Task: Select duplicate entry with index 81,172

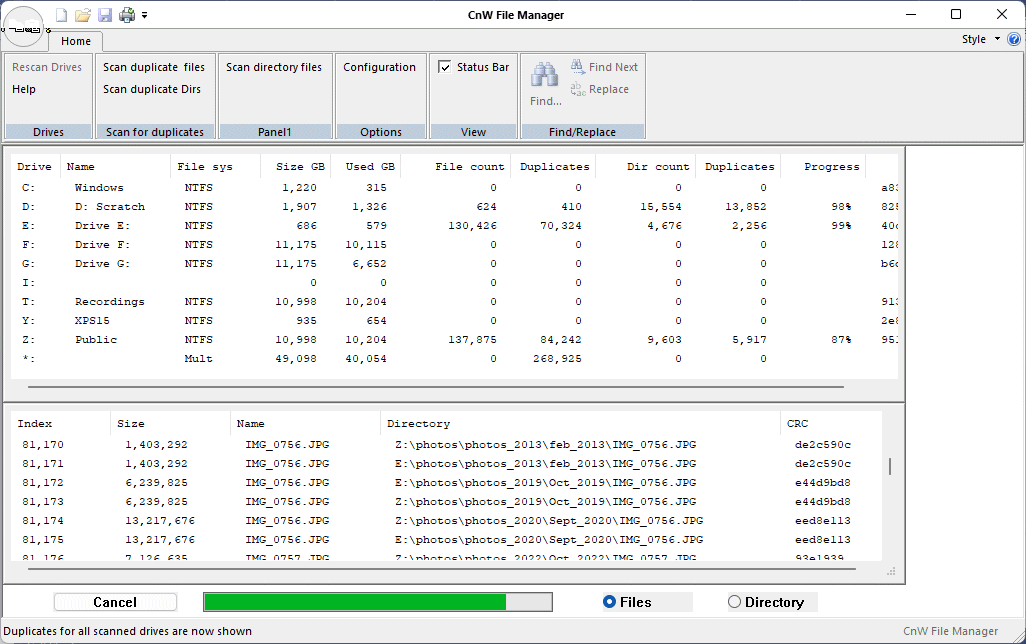Action: (x=447, y=483)
